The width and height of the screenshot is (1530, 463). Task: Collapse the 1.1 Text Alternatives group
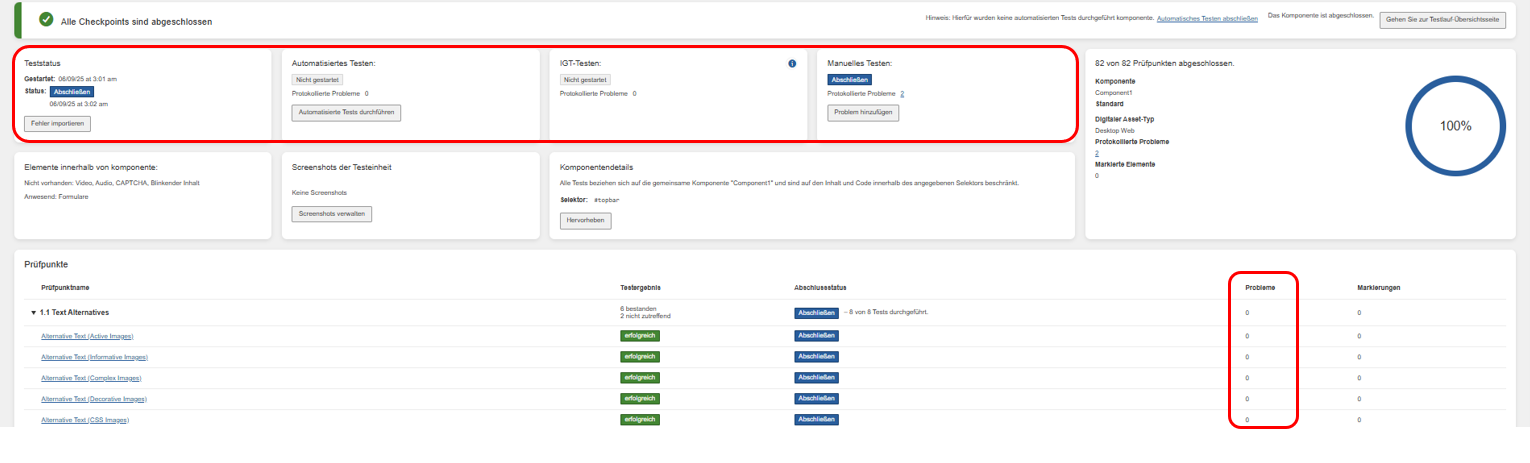click(x=33, y=313)
